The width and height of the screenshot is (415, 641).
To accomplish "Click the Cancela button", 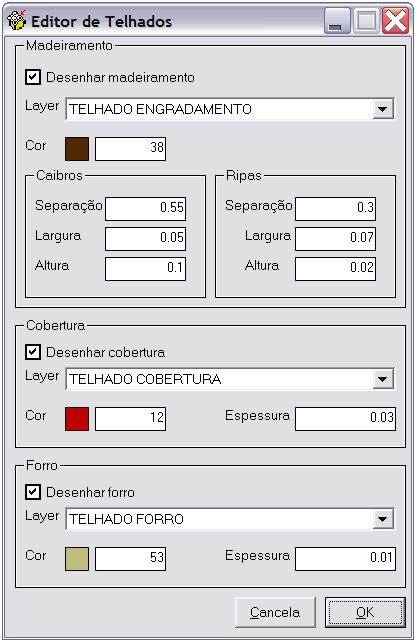I will pyautogui.click(x=275, y=612).
